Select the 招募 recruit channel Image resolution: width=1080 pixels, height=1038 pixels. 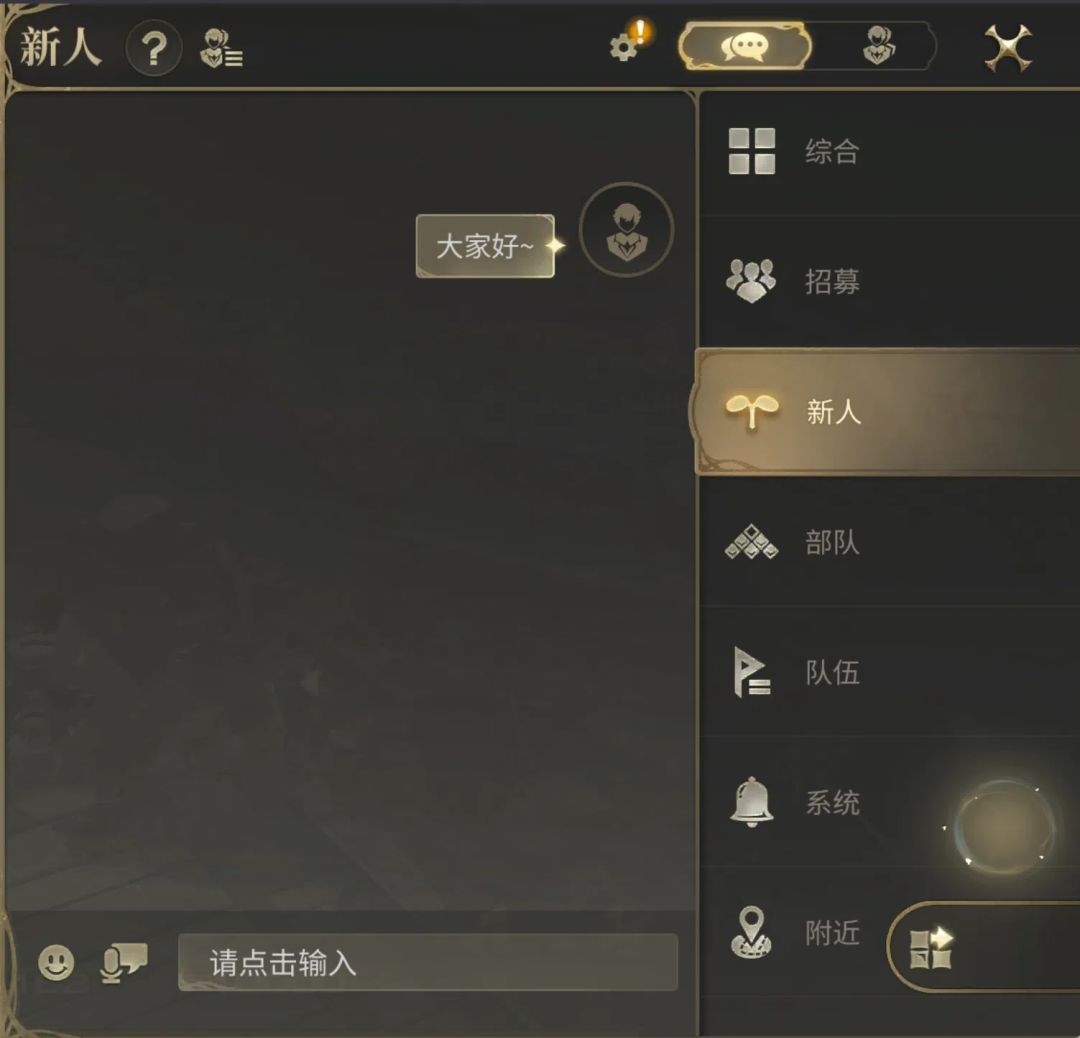tap(889, 281)
